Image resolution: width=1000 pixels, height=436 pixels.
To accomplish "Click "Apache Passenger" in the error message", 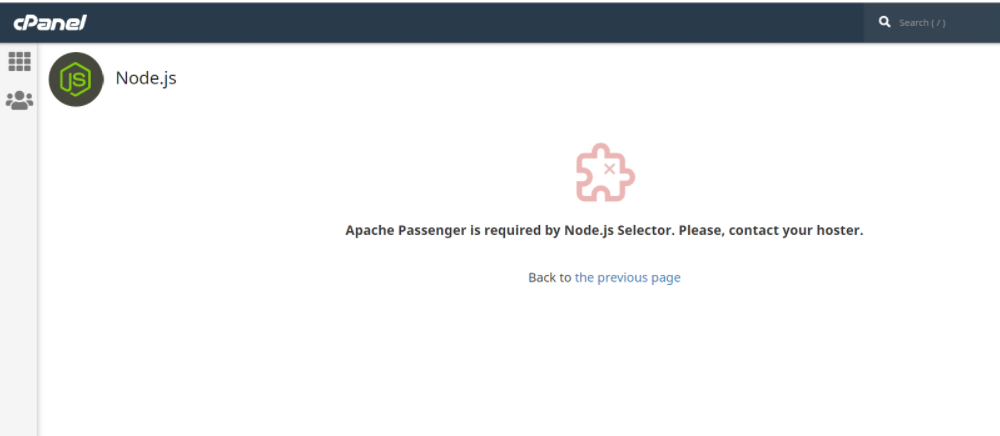I will pyautogui.click(x=405, y=230).
